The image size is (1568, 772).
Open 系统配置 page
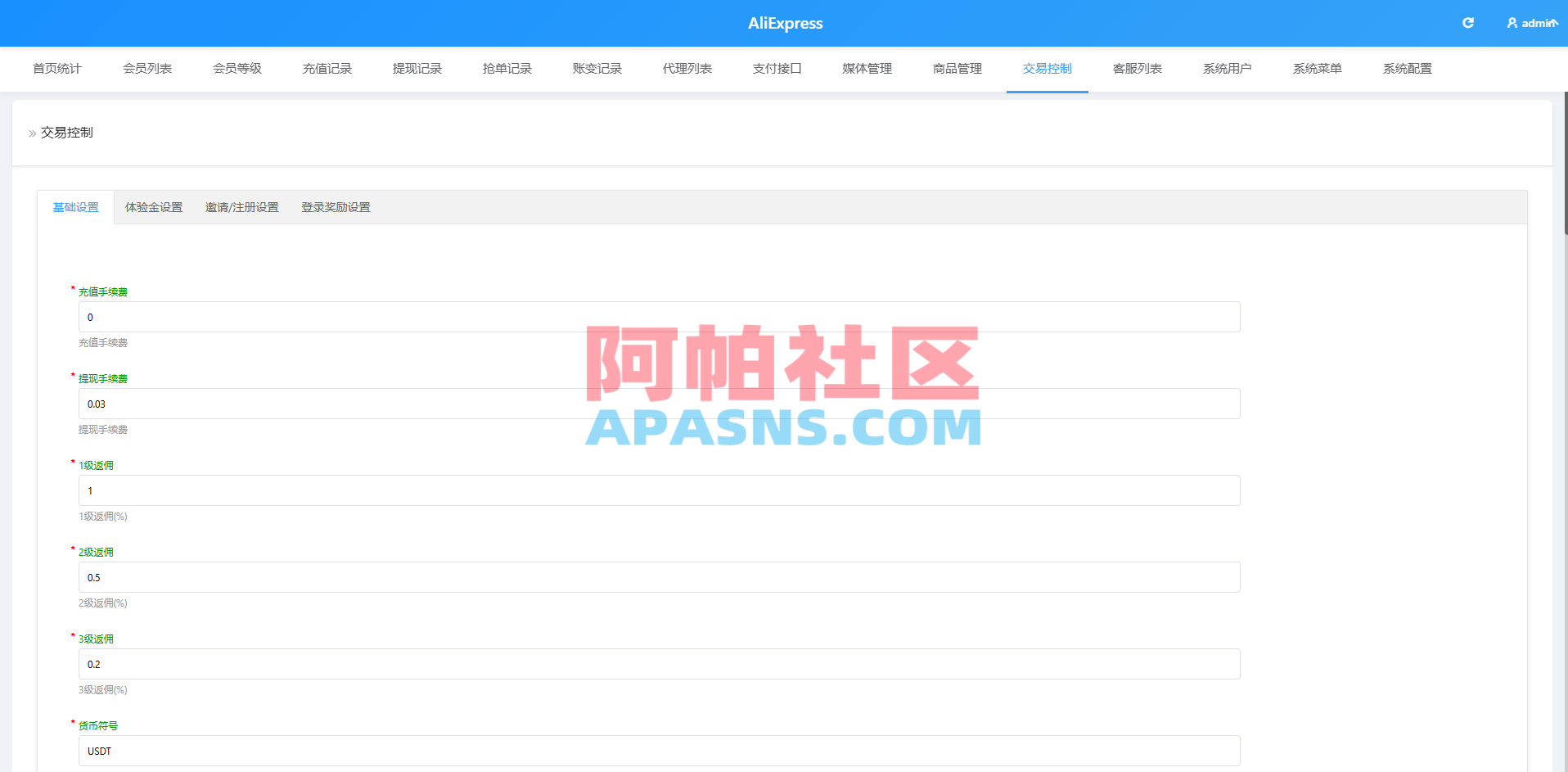[x=1408, y=69]
